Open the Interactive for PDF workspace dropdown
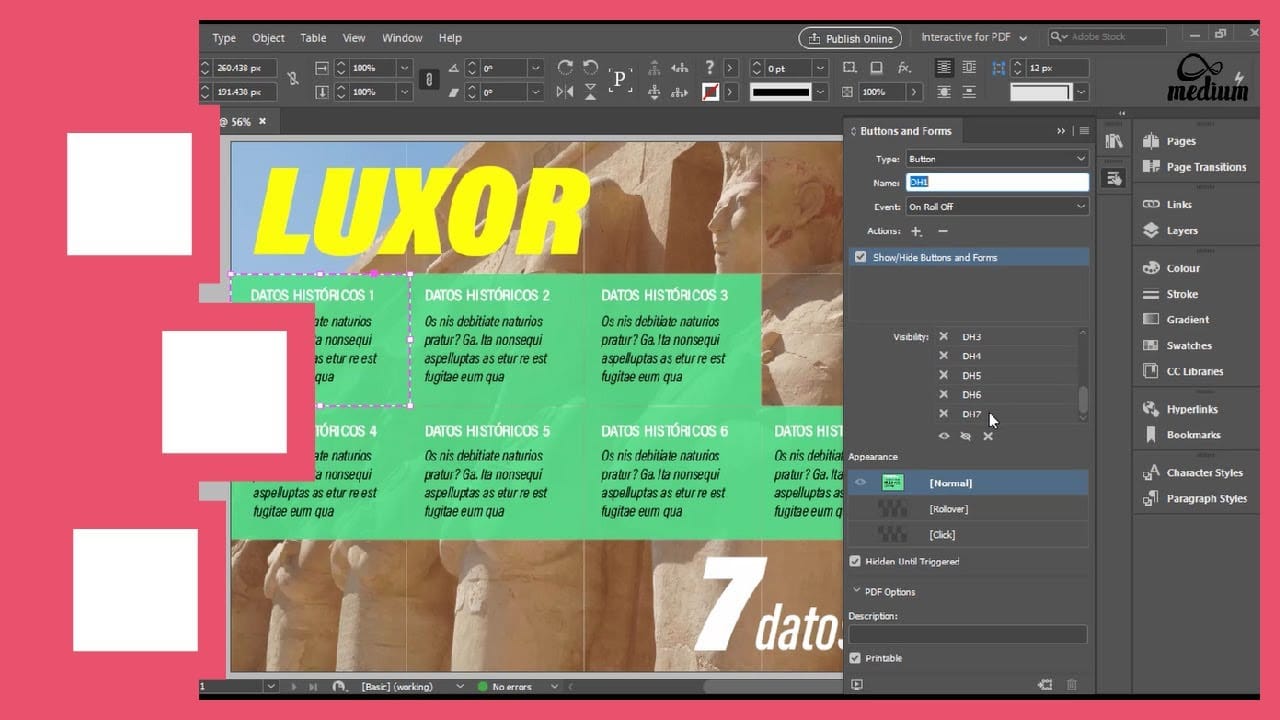 point(974,38)
